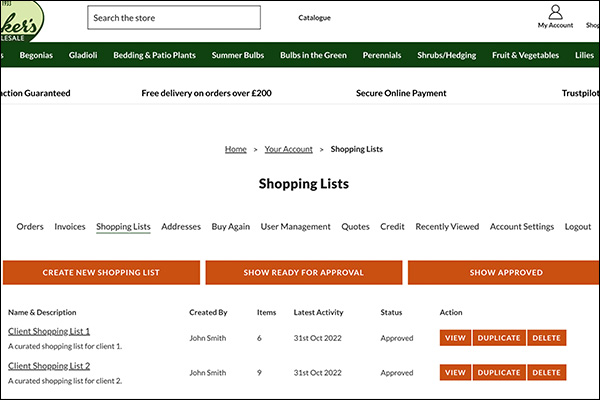
Task: Click the My Account person icon
Action: (x=556, y=12)
